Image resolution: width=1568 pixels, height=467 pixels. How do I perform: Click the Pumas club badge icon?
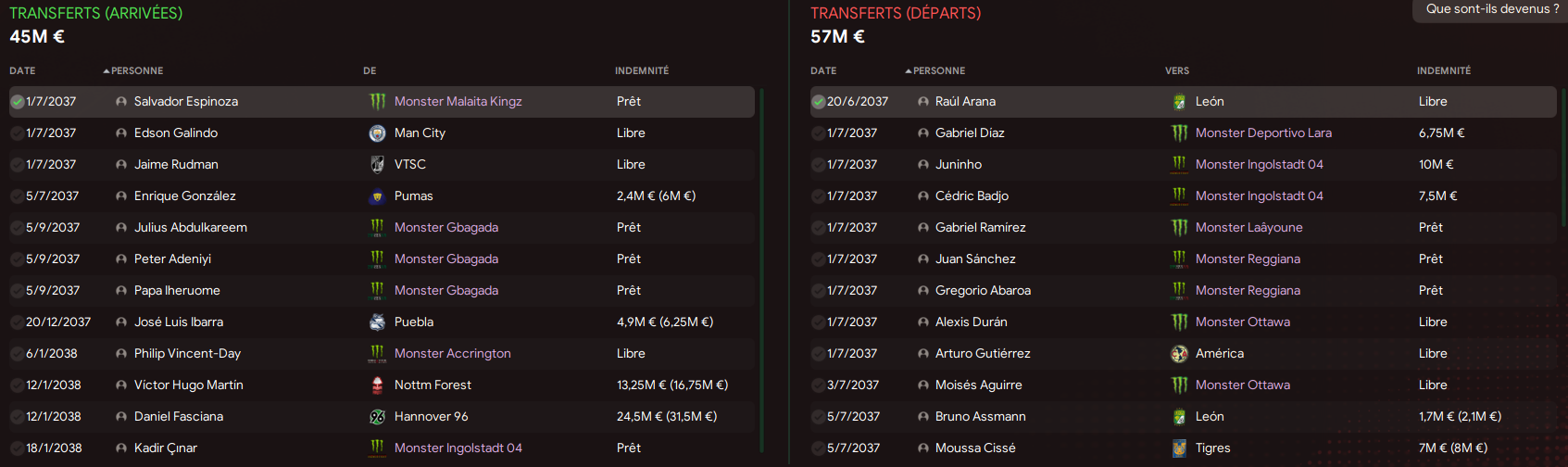click(x=377, y=196)
